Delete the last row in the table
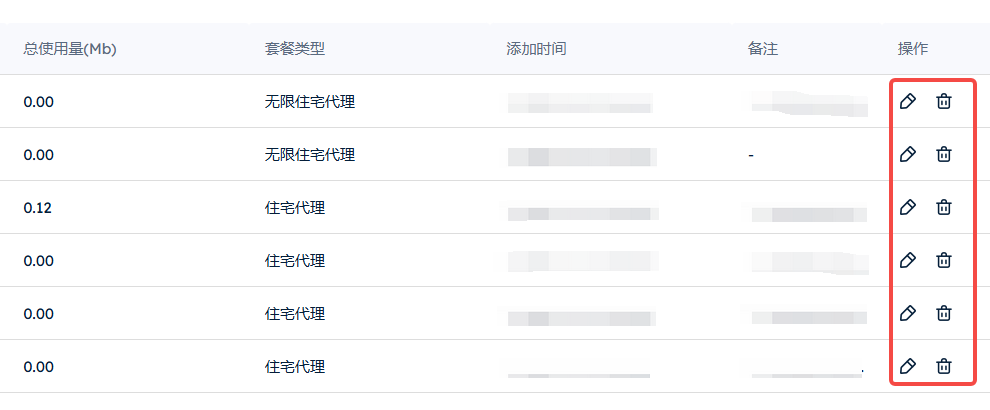 click(943, 366)
